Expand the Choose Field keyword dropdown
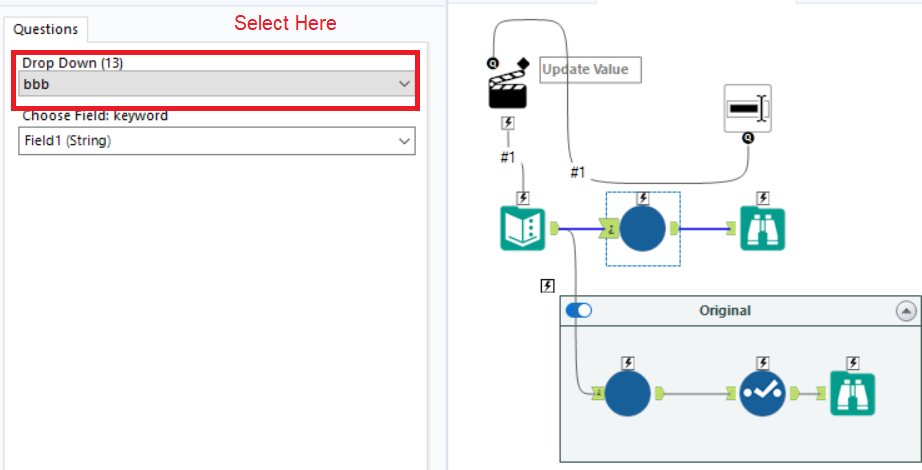The height and width of the screenshot is (470, 922). coord(217,141)
